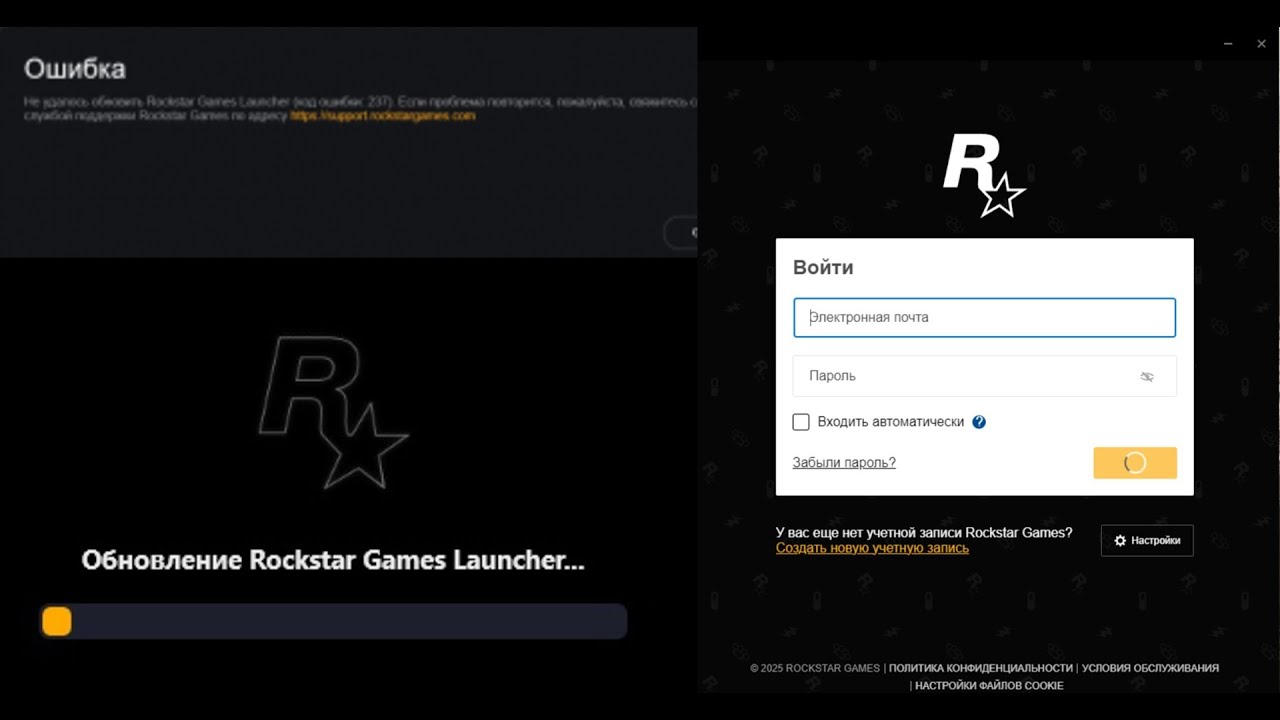Open Создать новую учетную запись link
Image resolution: width=1280 pixels, height=720 pixels.
872,548
